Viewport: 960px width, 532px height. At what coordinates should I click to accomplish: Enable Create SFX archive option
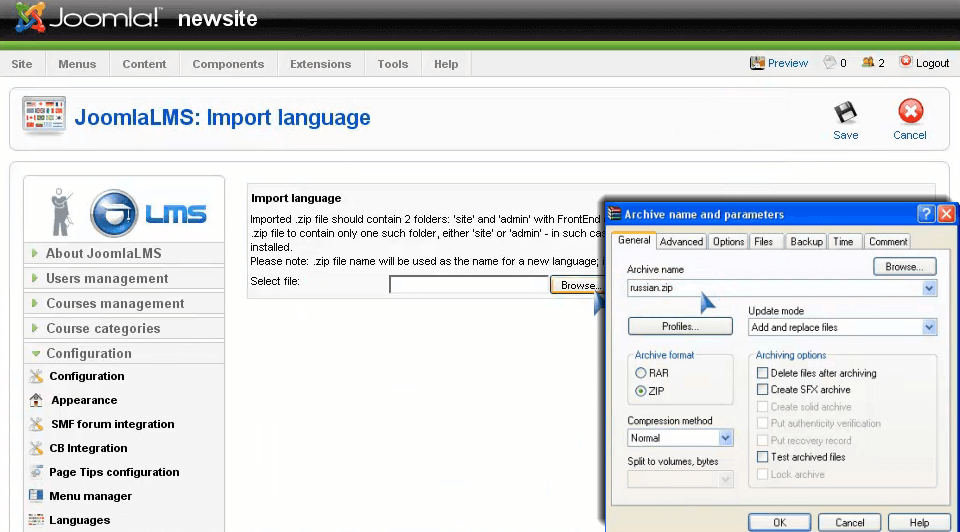(x=762, y=389)
